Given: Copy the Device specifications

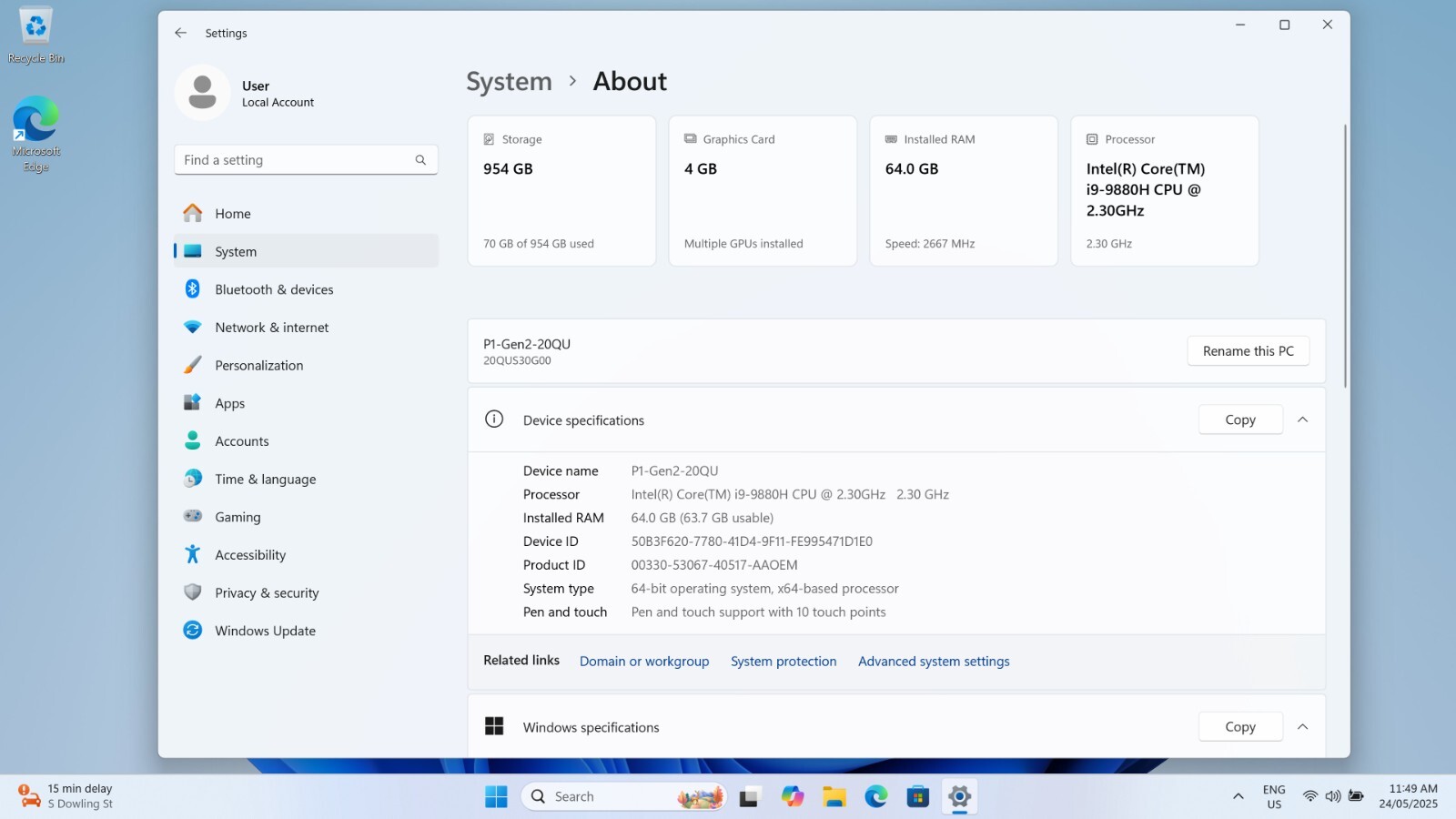Looking at the screenshot, I should pos(1240,420).
